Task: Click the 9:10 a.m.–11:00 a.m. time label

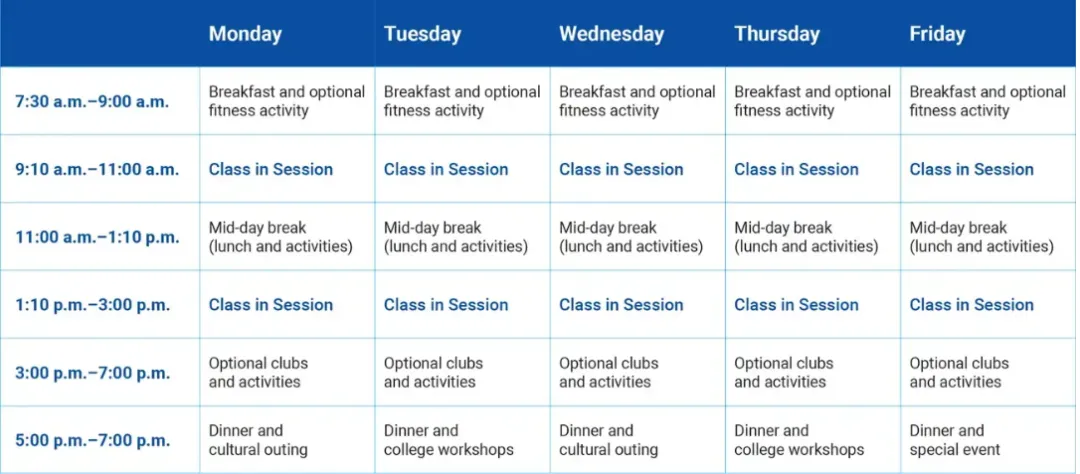Action: pos(97,169)
